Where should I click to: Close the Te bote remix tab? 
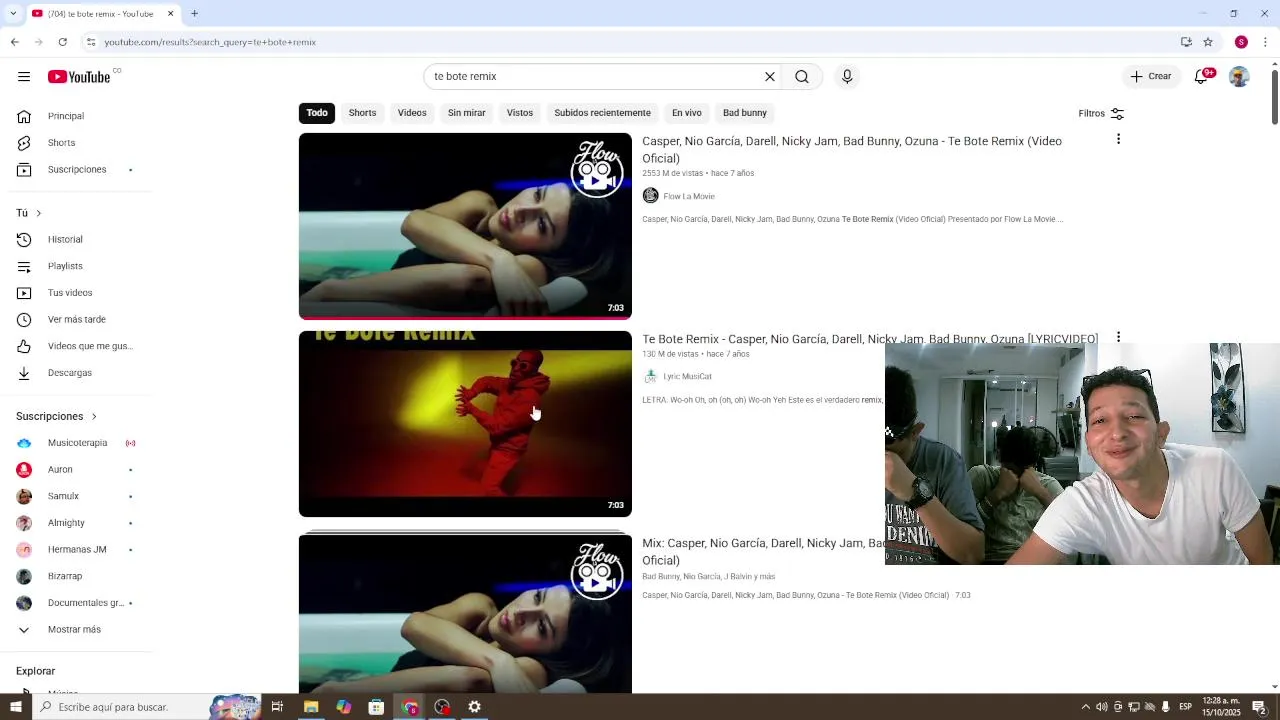(170, 14)
